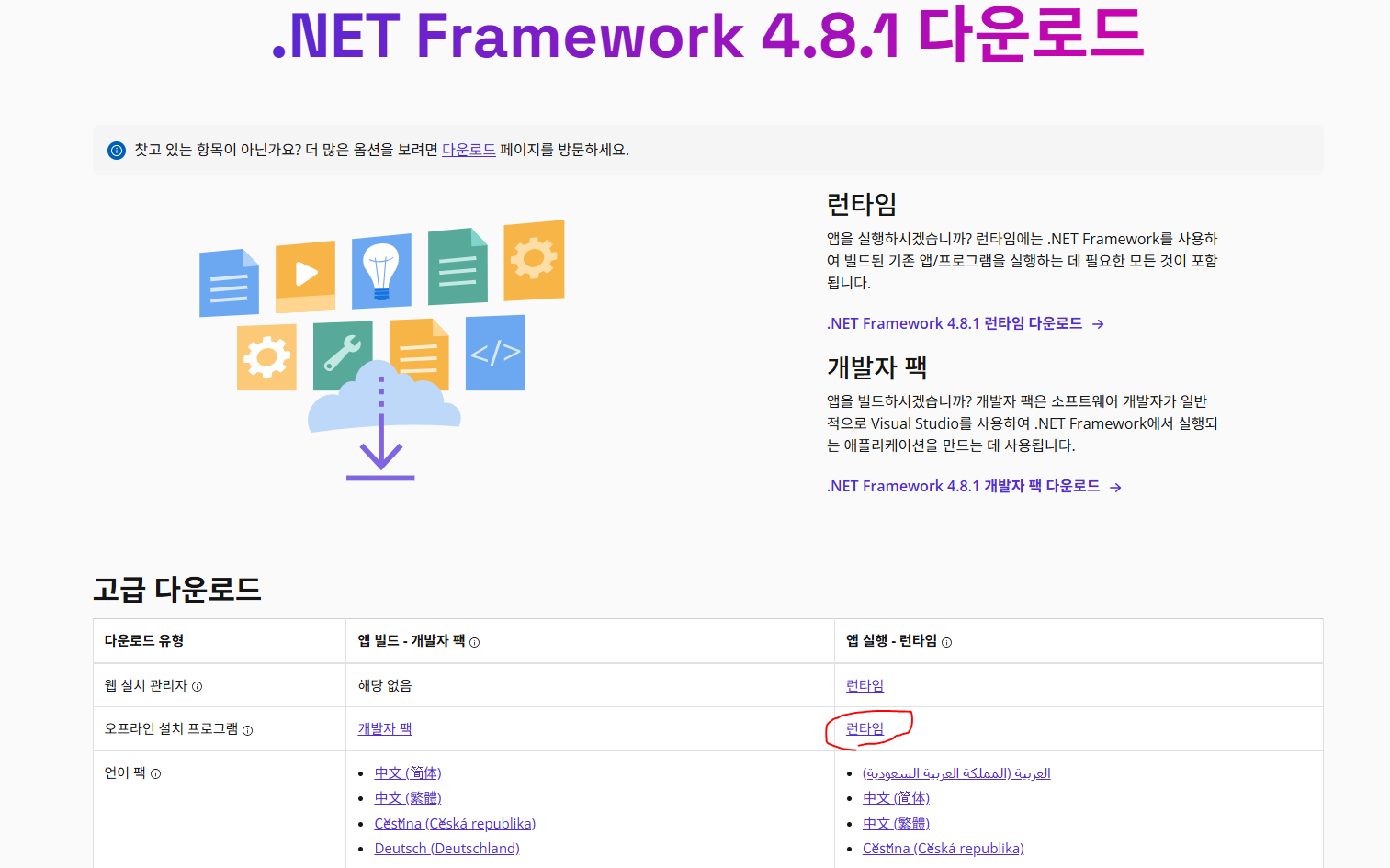Open .NET Framework 4.8.1 개발자 팩 다운로드 link
Viewport: 1390px width, 868px height.
[963, 486]
